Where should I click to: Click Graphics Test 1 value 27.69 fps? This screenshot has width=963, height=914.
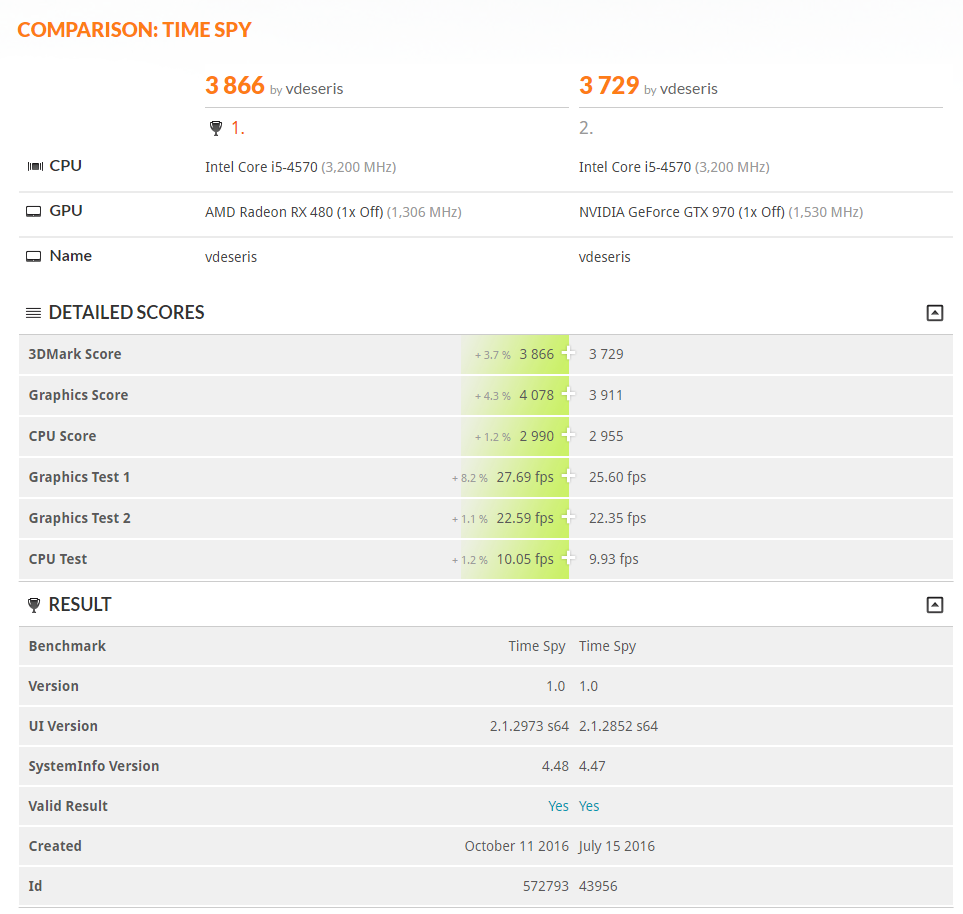pyautogui.click(x=525, y=477)
